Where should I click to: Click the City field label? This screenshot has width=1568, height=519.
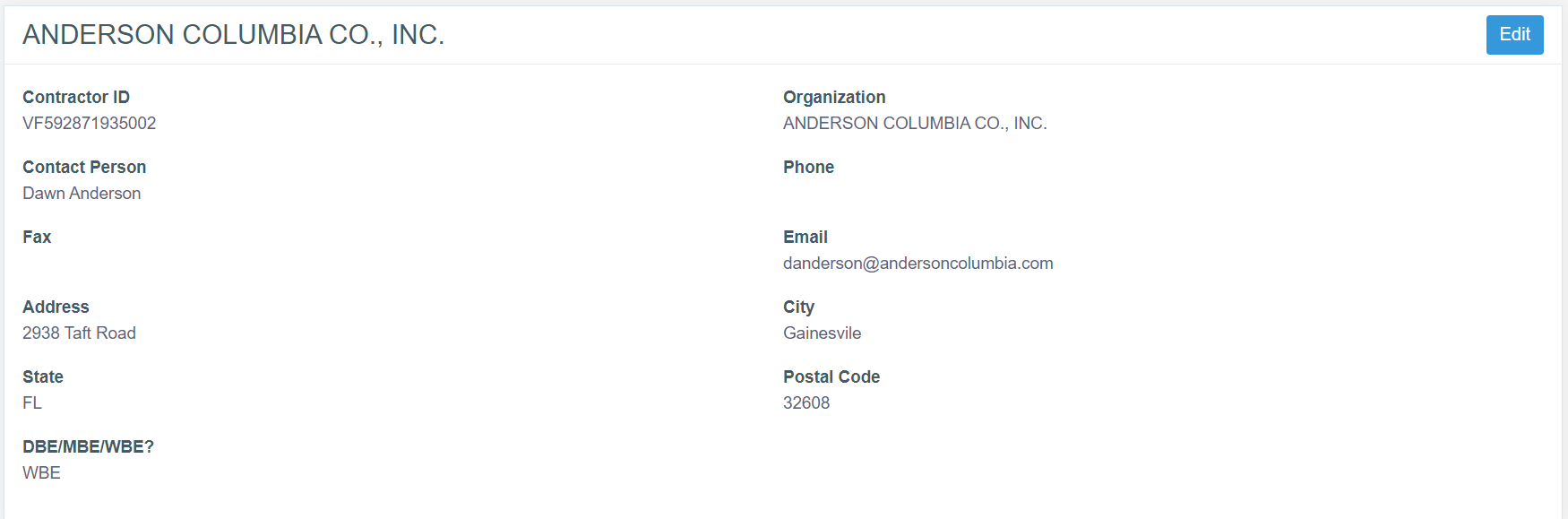point(798,307)
